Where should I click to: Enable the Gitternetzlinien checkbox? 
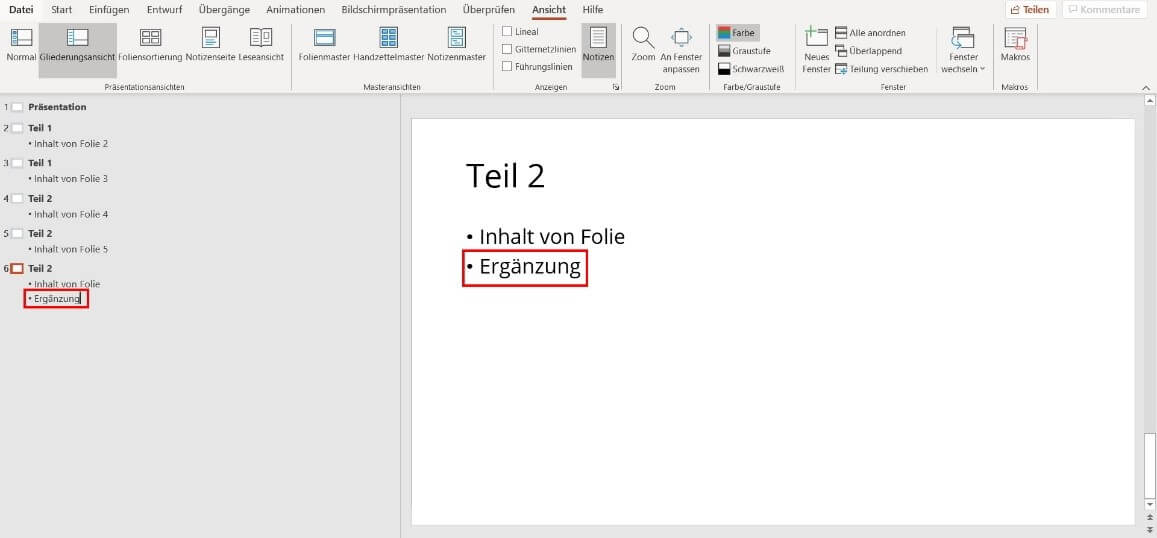click(507, 49)
